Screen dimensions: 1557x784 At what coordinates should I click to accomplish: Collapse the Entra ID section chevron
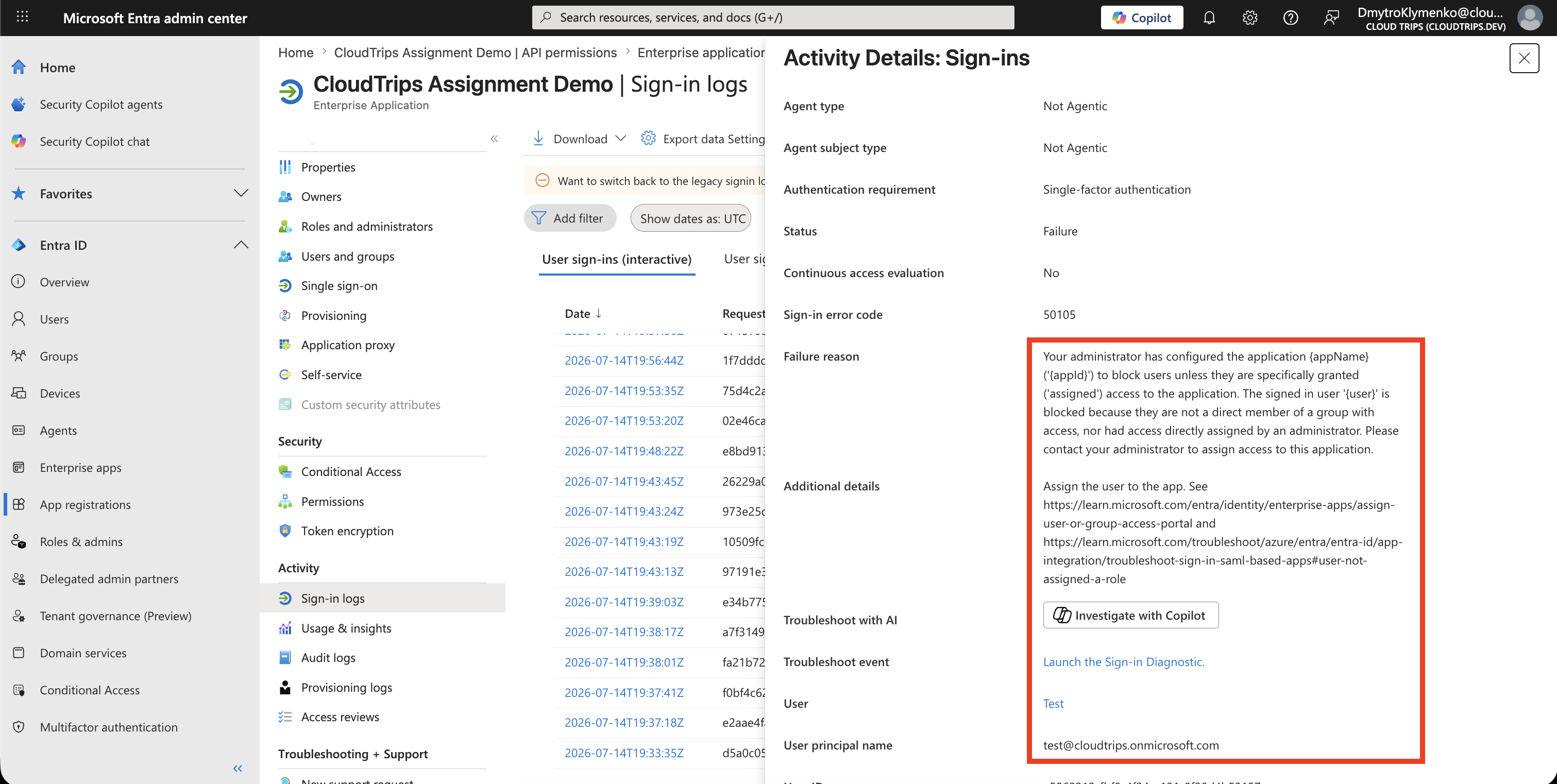coord(241,245)
